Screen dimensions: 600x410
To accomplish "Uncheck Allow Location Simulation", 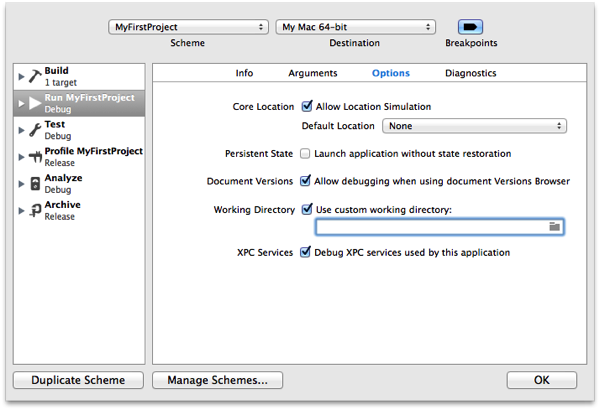I will [307, 106].
